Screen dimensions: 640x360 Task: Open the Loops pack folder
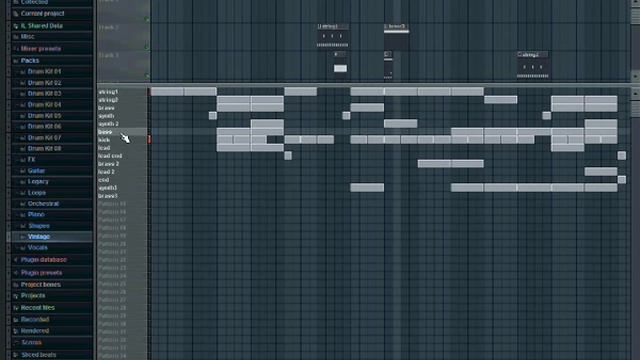37,193
